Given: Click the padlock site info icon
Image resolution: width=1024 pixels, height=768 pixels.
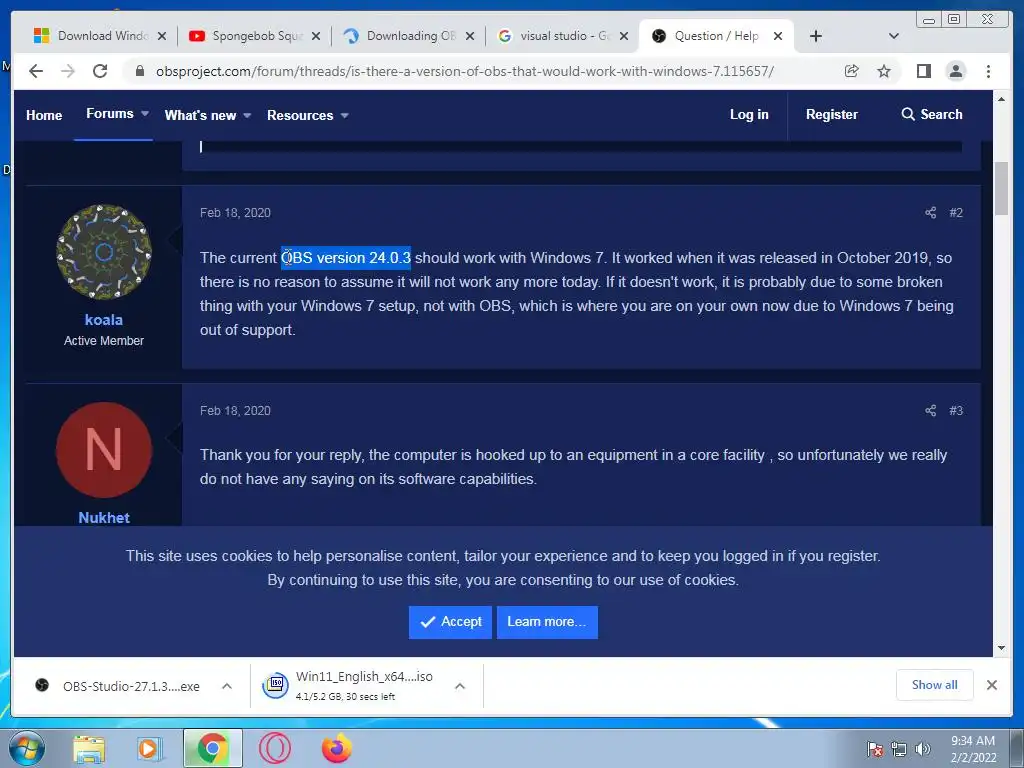Looking at the screenshot, I should [140, 71].
